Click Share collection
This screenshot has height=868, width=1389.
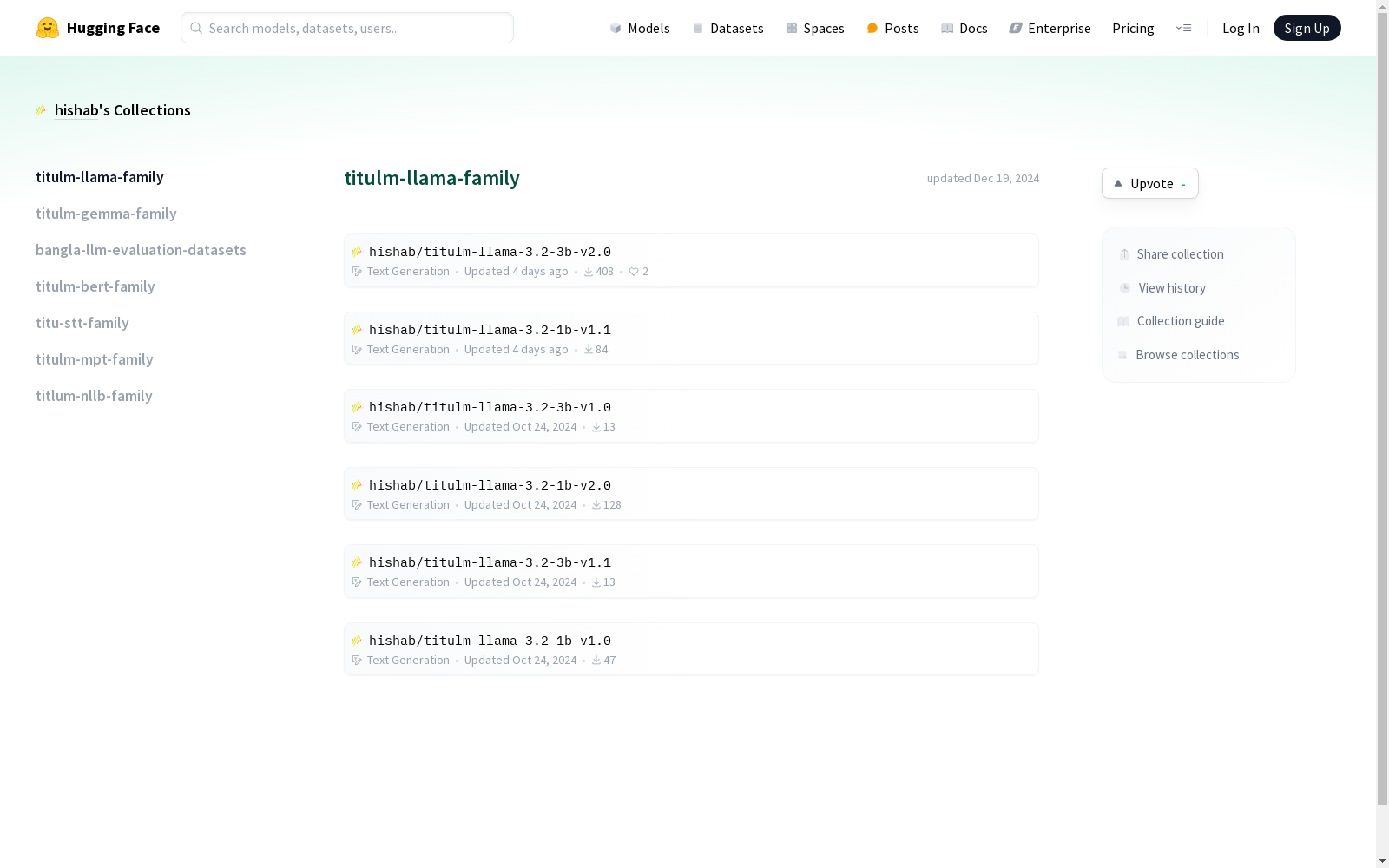1171,254
